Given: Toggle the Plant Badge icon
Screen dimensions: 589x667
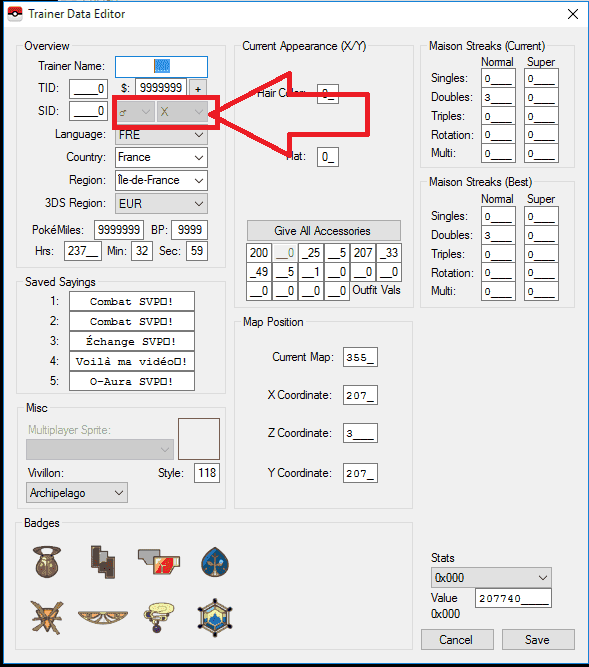Looking at the screenshot, I should [x=215, y=562].
